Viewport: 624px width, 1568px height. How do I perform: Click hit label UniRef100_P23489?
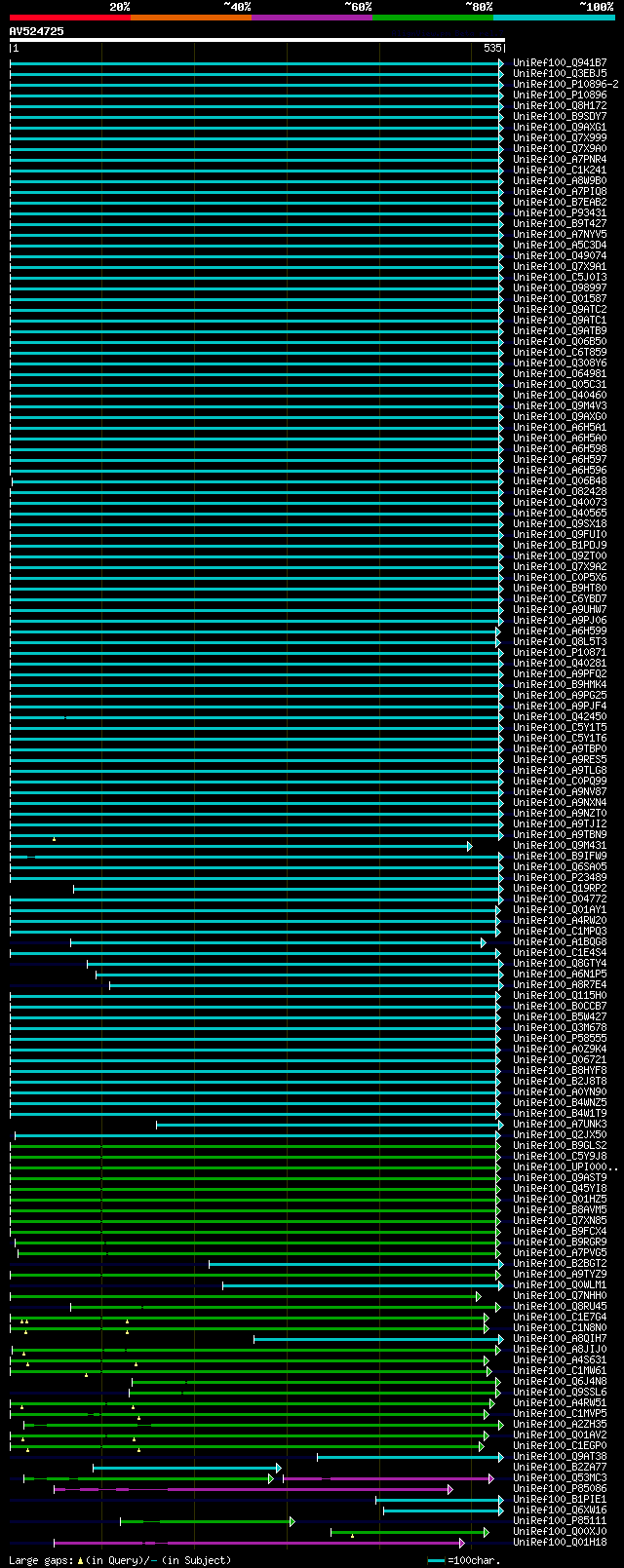[x=560, y=877]
